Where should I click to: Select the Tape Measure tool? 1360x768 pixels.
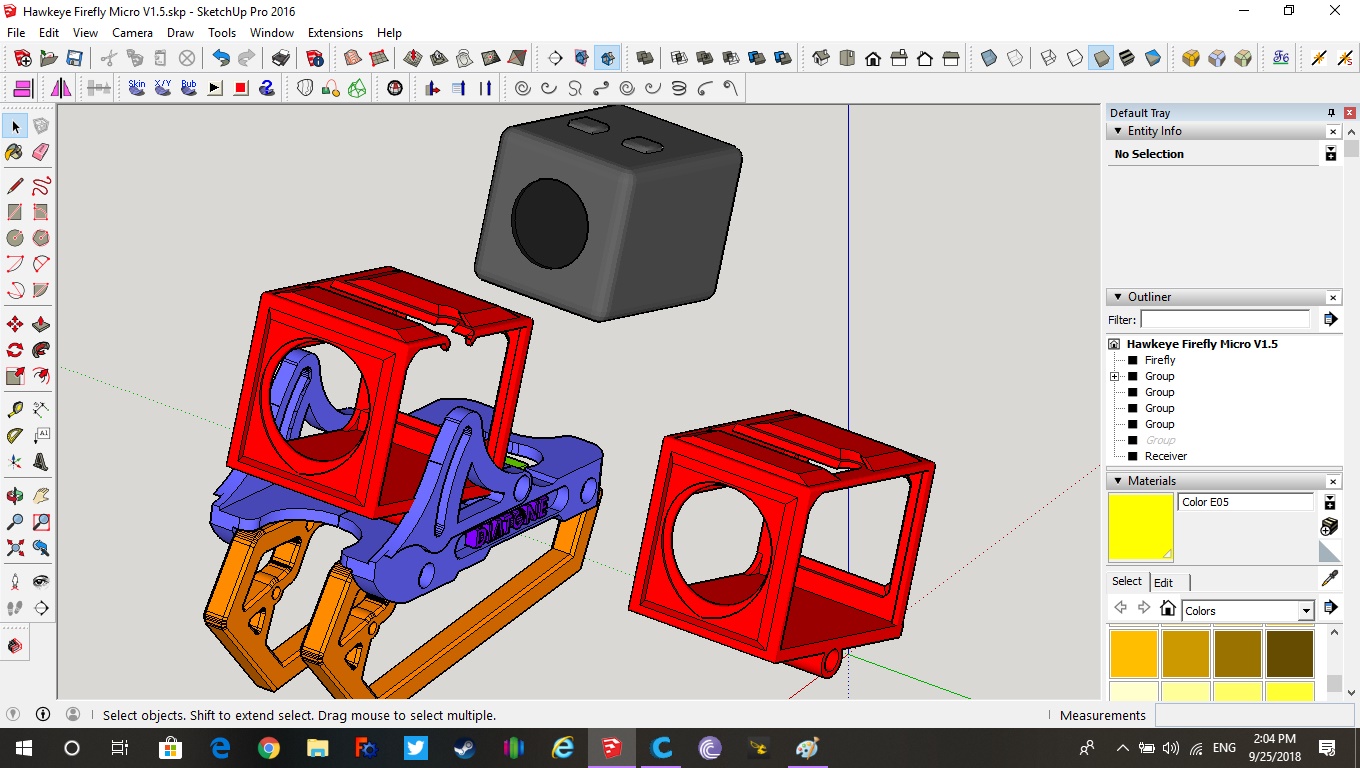(15, 410)
